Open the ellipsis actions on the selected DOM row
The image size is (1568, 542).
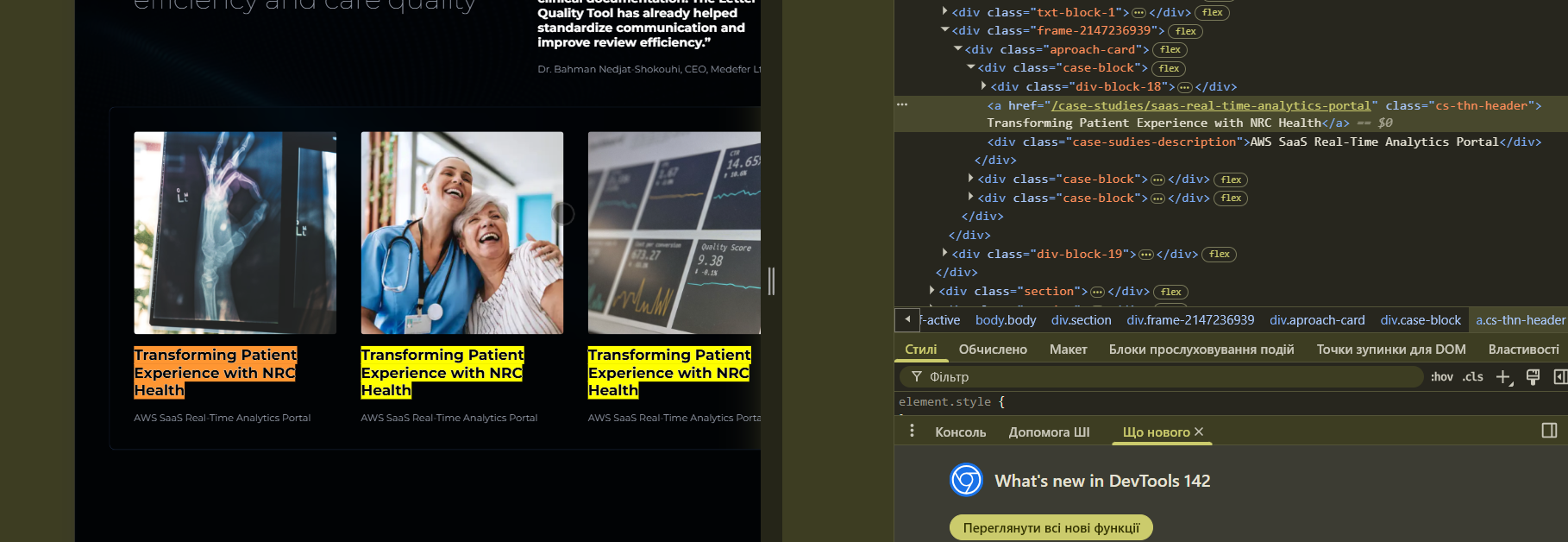click(902, 104)
